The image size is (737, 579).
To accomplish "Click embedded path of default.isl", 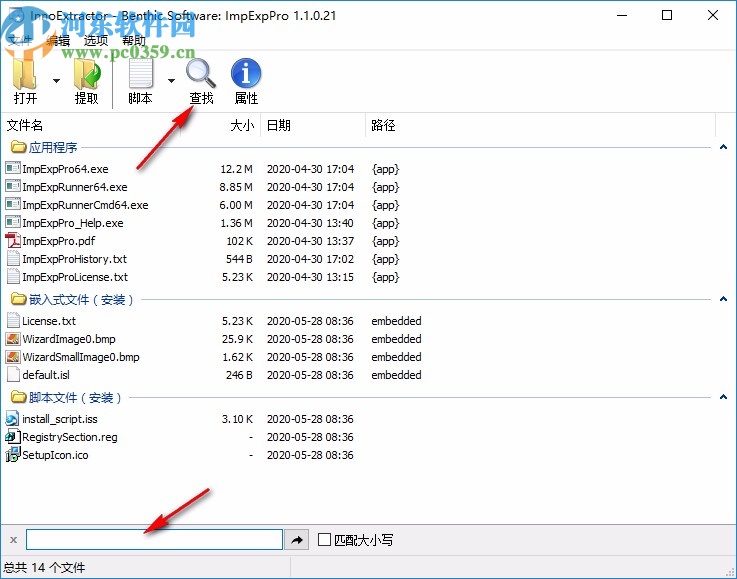I will tap(396, 375).
